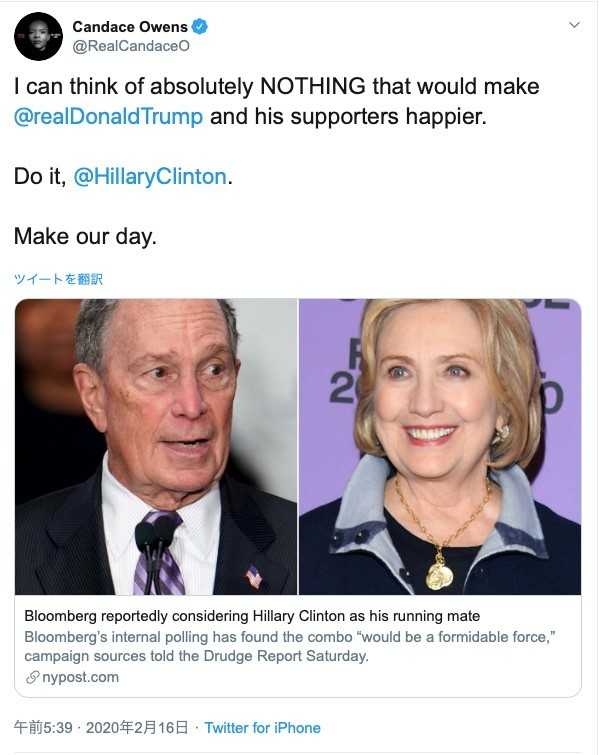
Task: Click the 'Make our day.' tweet line
Action: pos(85,237)
